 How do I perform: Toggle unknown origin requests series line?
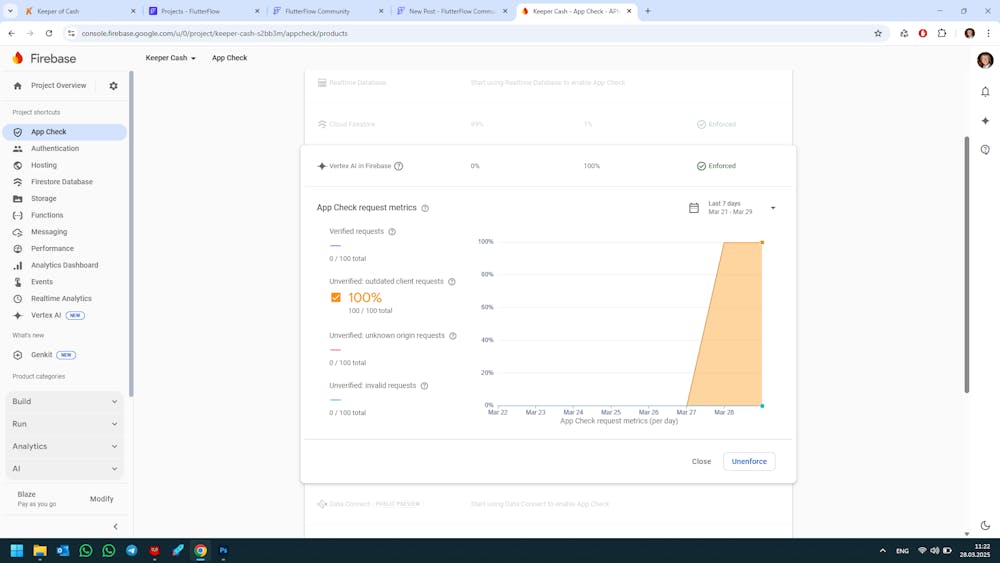coord(335,349)
